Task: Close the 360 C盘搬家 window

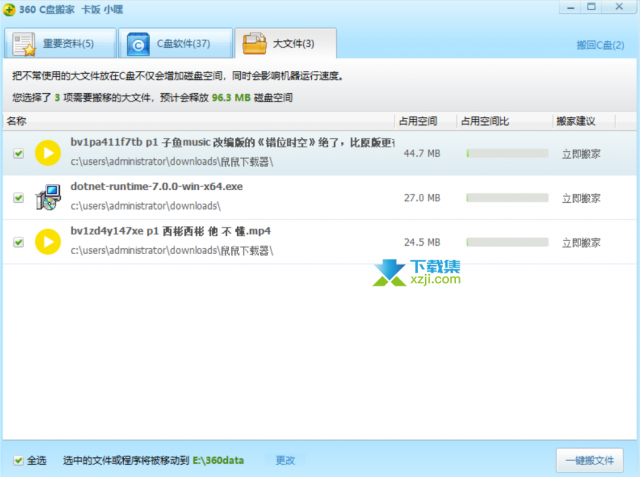Action: tap(619, 7)
